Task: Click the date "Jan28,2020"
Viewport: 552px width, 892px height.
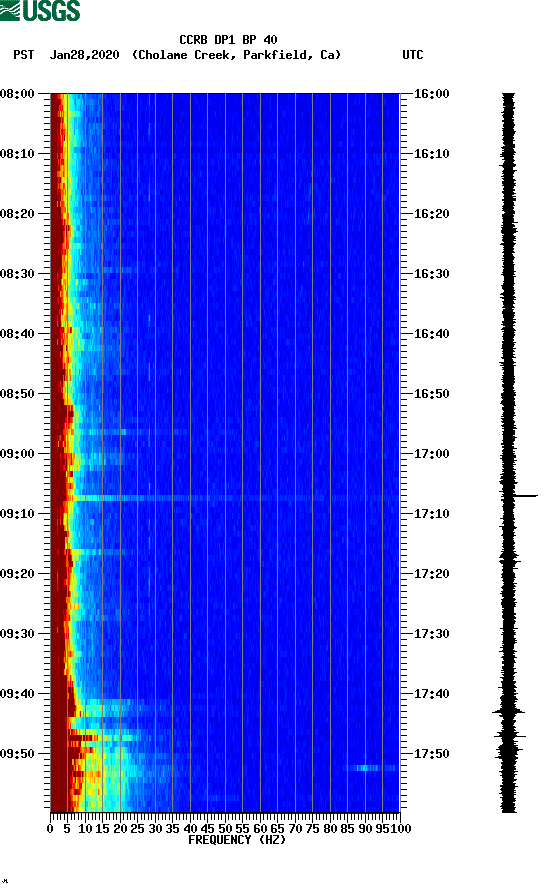Action: (x=84, y=55)
